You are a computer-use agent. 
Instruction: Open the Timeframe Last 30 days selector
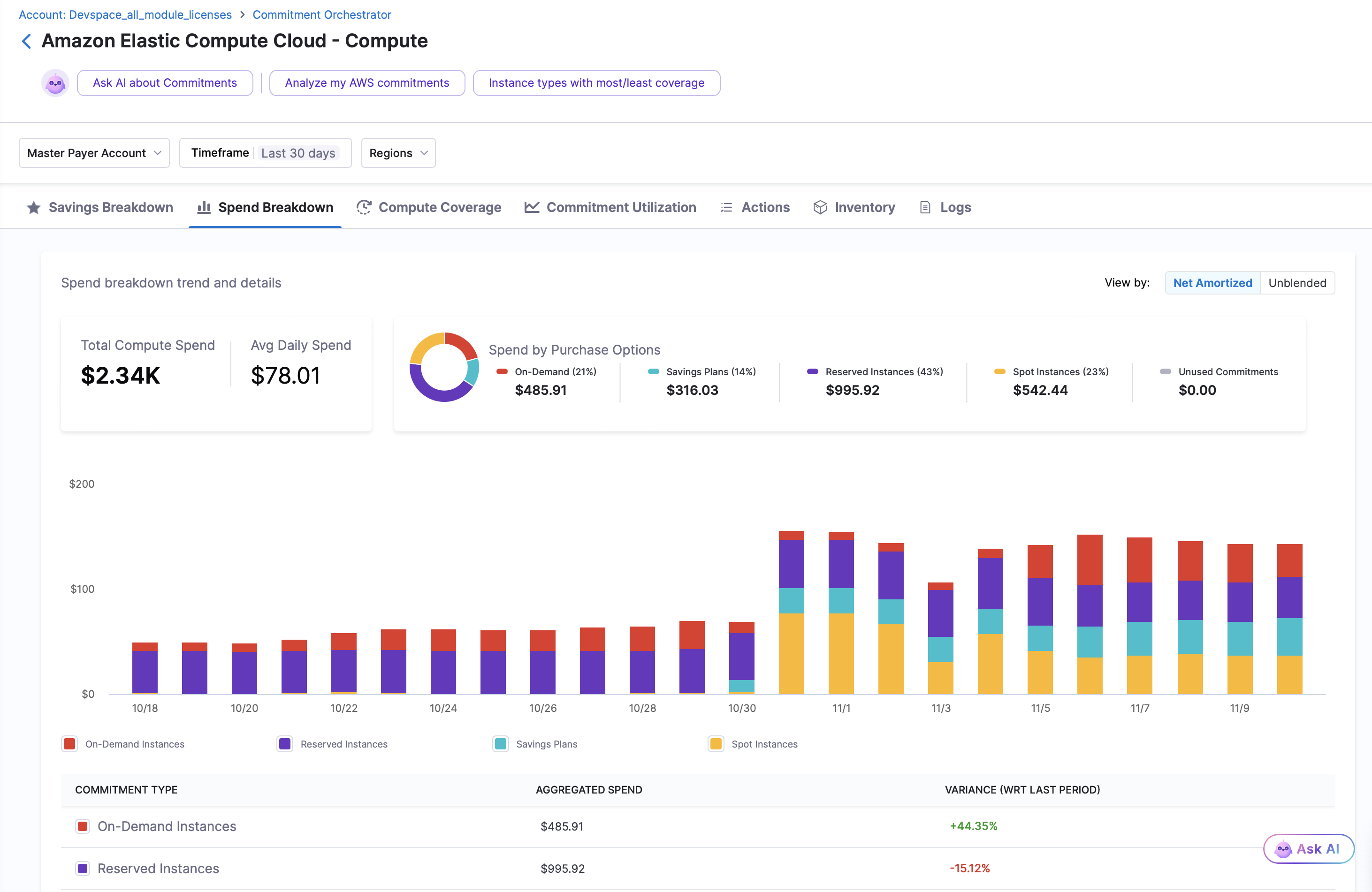click(265, 153)
